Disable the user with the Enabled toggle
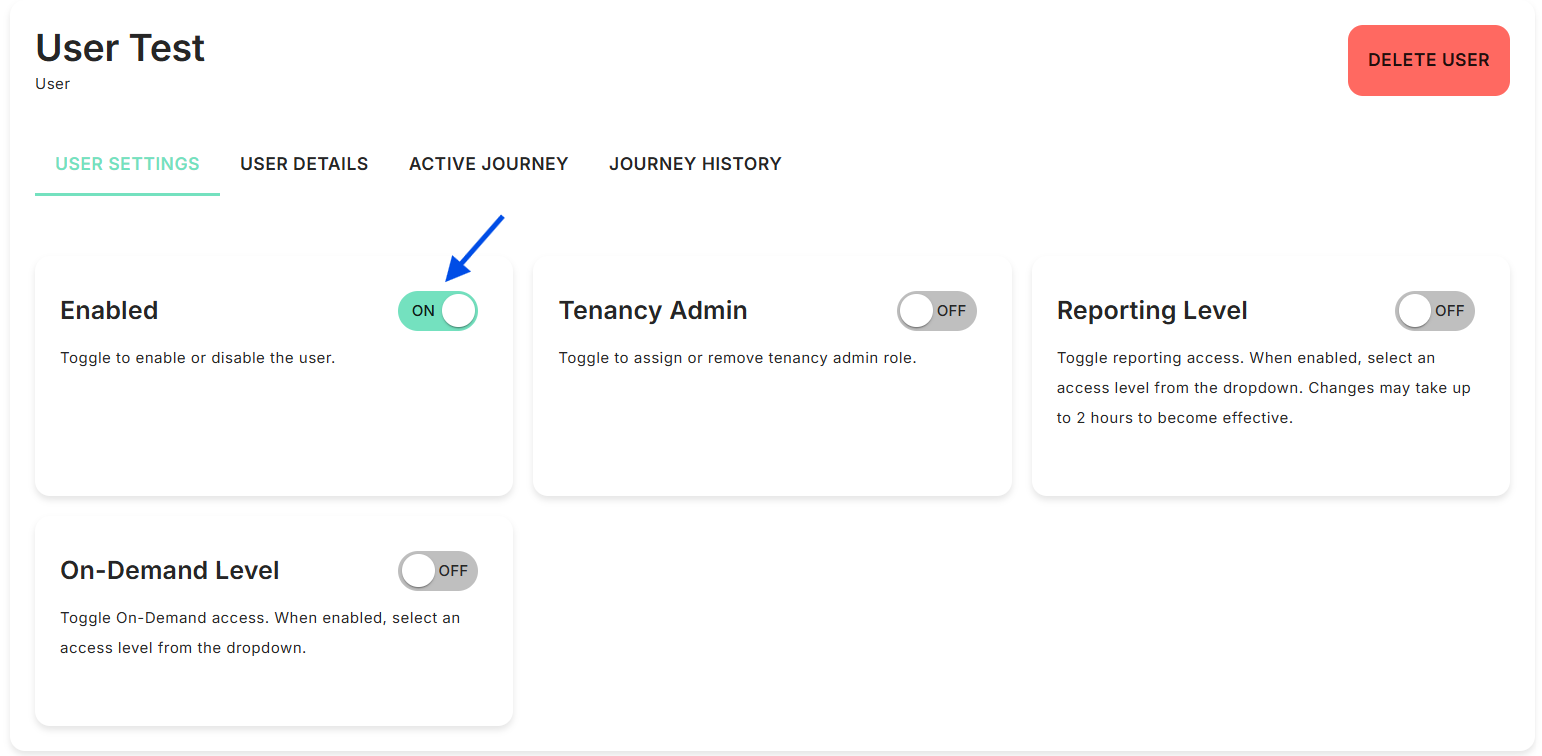The image size is (1542, 756). 438,311
